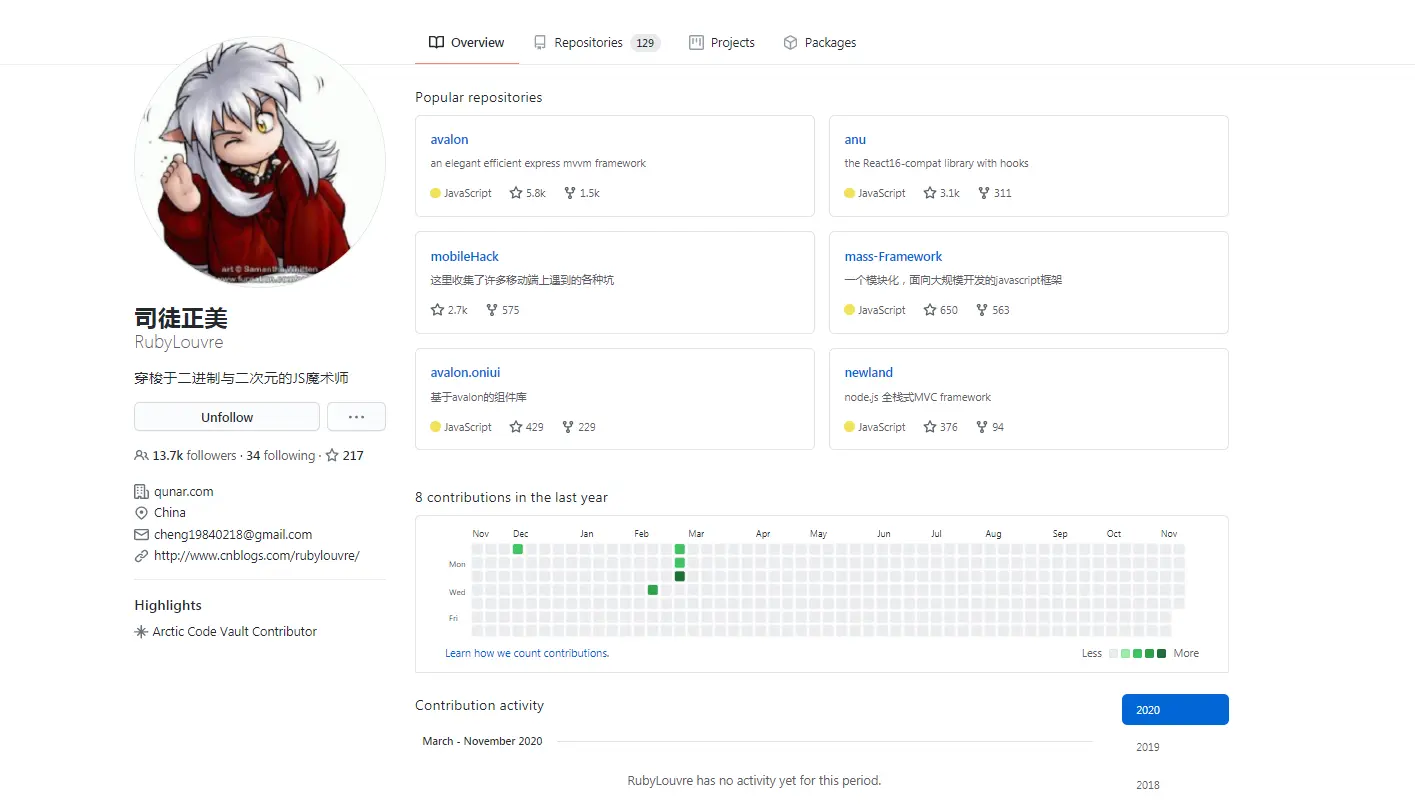The width and height of the screenshot is (1415, 806).
Task: Select the 2019 contribution year
Action: coord(1148,747)
